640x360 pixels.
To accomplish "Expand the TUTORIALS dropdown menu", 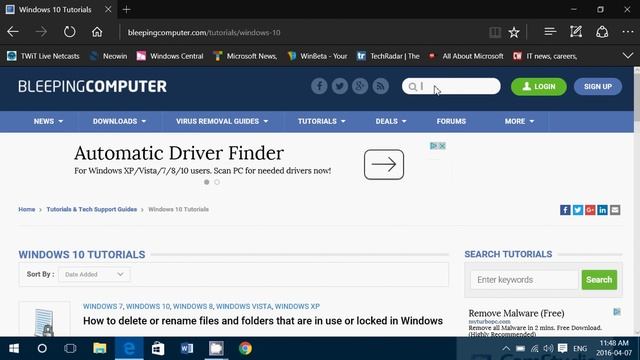I will click(322, 121).
